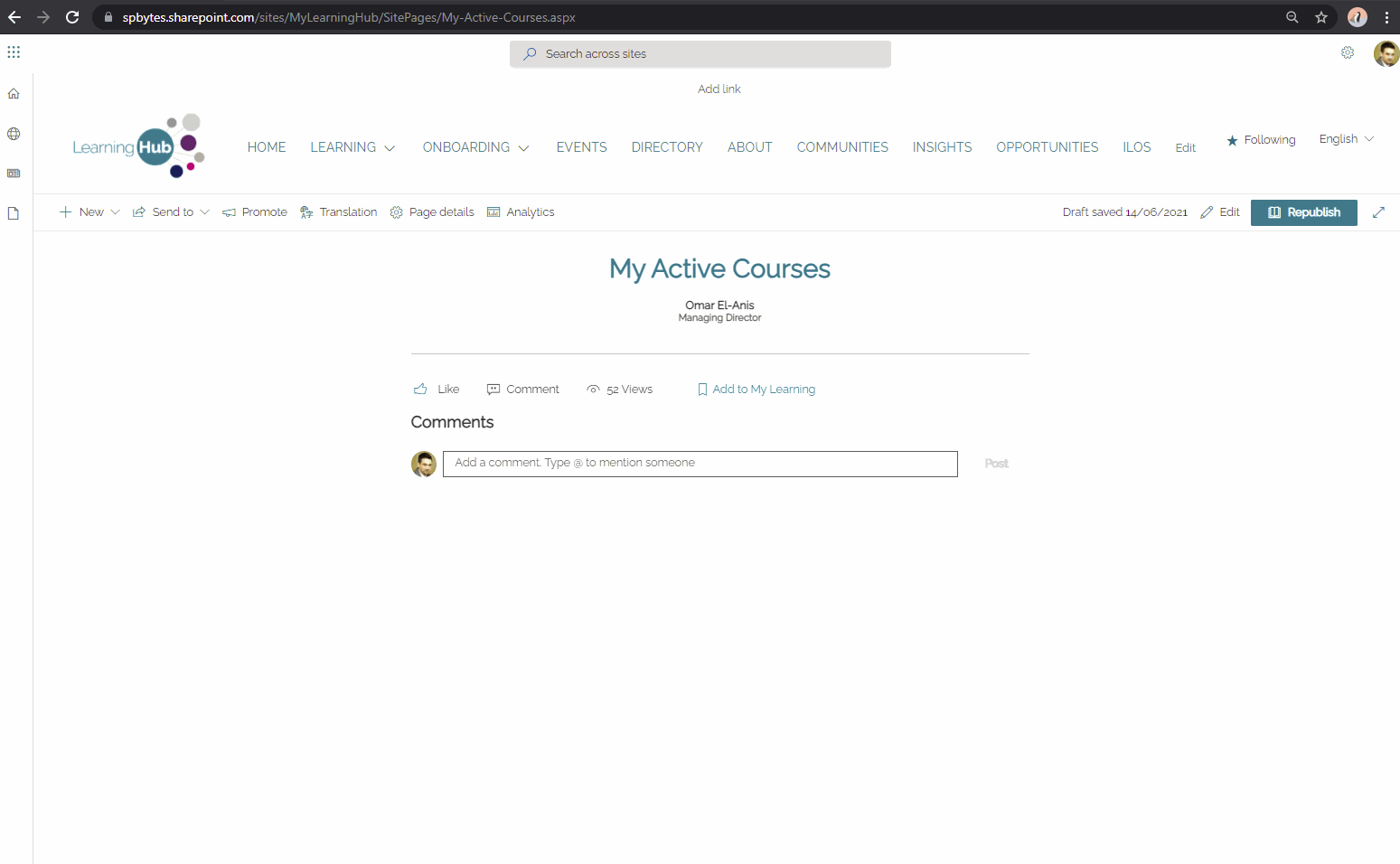This screenshot has width=1400, height=864.
Task: Open the Chrome three-dot menu
Action: coord(1386,17)
